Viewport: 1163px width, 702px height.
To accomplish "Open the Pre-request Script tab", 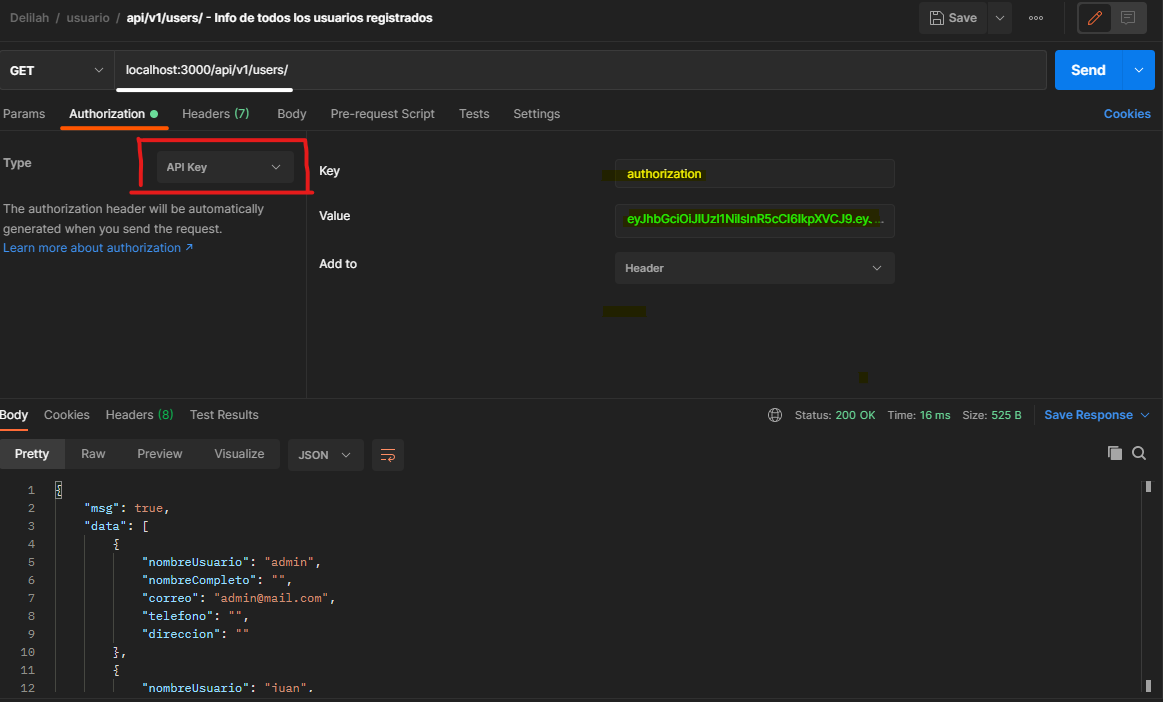I will pos(383,114).
